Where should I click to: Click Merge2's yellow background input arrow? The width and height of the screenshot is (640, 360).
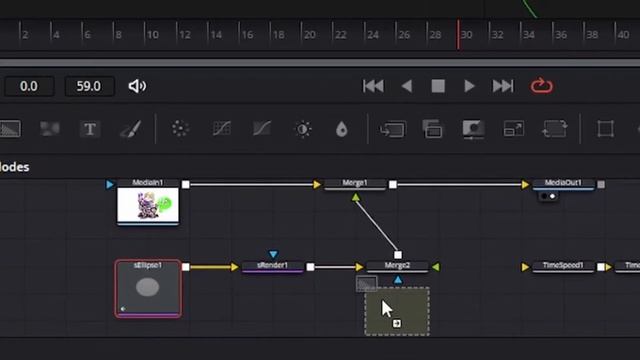click(x=359, y=267)
